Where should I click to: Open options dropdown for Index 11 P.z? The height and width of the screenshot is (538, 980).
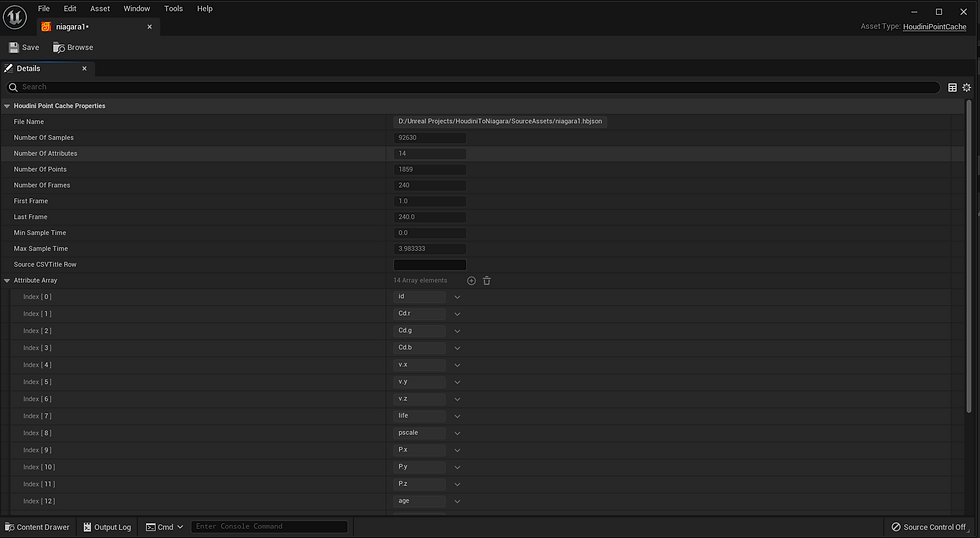click(x=458, y=484)
